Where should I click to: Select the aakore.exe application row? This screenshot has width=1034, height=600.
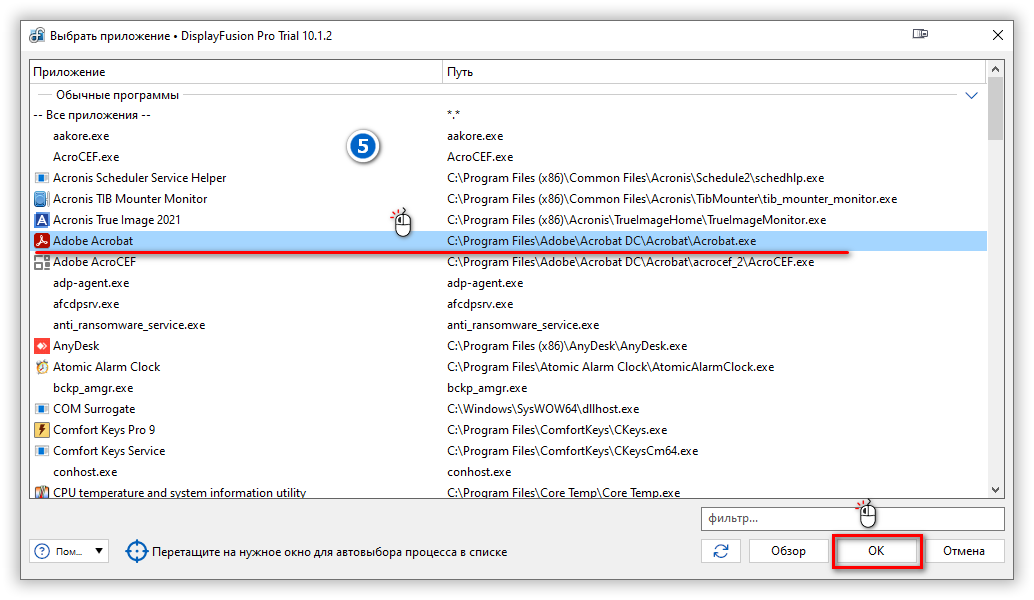point(508,136)
